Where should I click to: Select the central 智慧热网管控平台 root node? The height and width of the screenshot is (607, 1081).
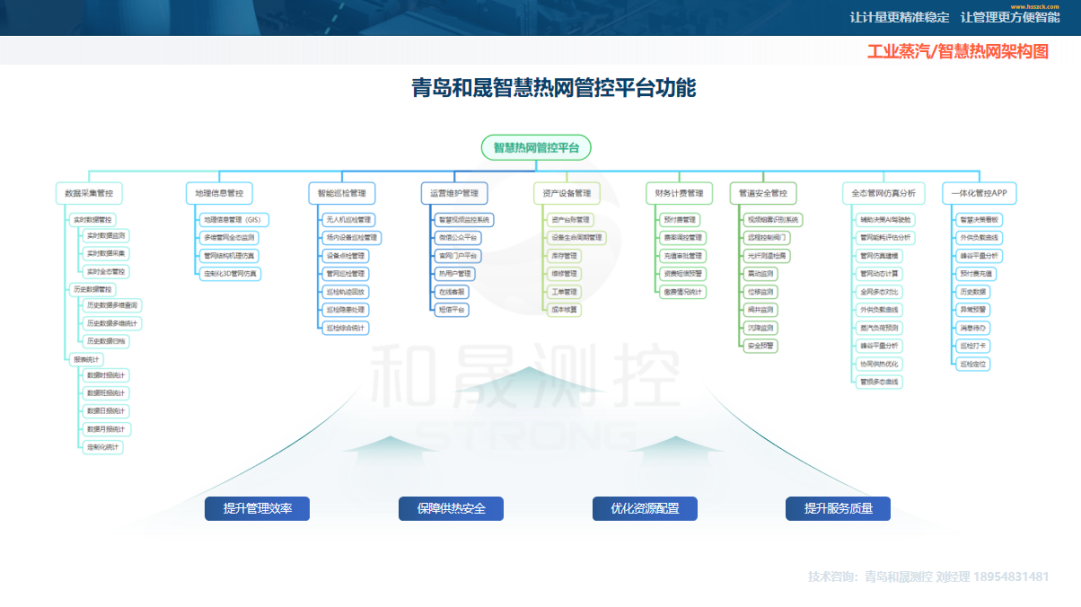point(536,147)
